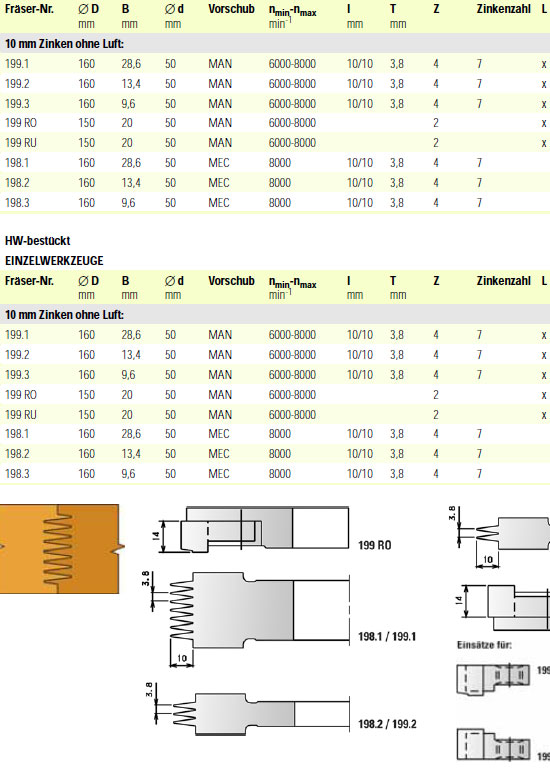This screenshot has height=773, width=550.
Task: Click the 'T' header of the HW-bestückt table
Action: click(393, 281)
